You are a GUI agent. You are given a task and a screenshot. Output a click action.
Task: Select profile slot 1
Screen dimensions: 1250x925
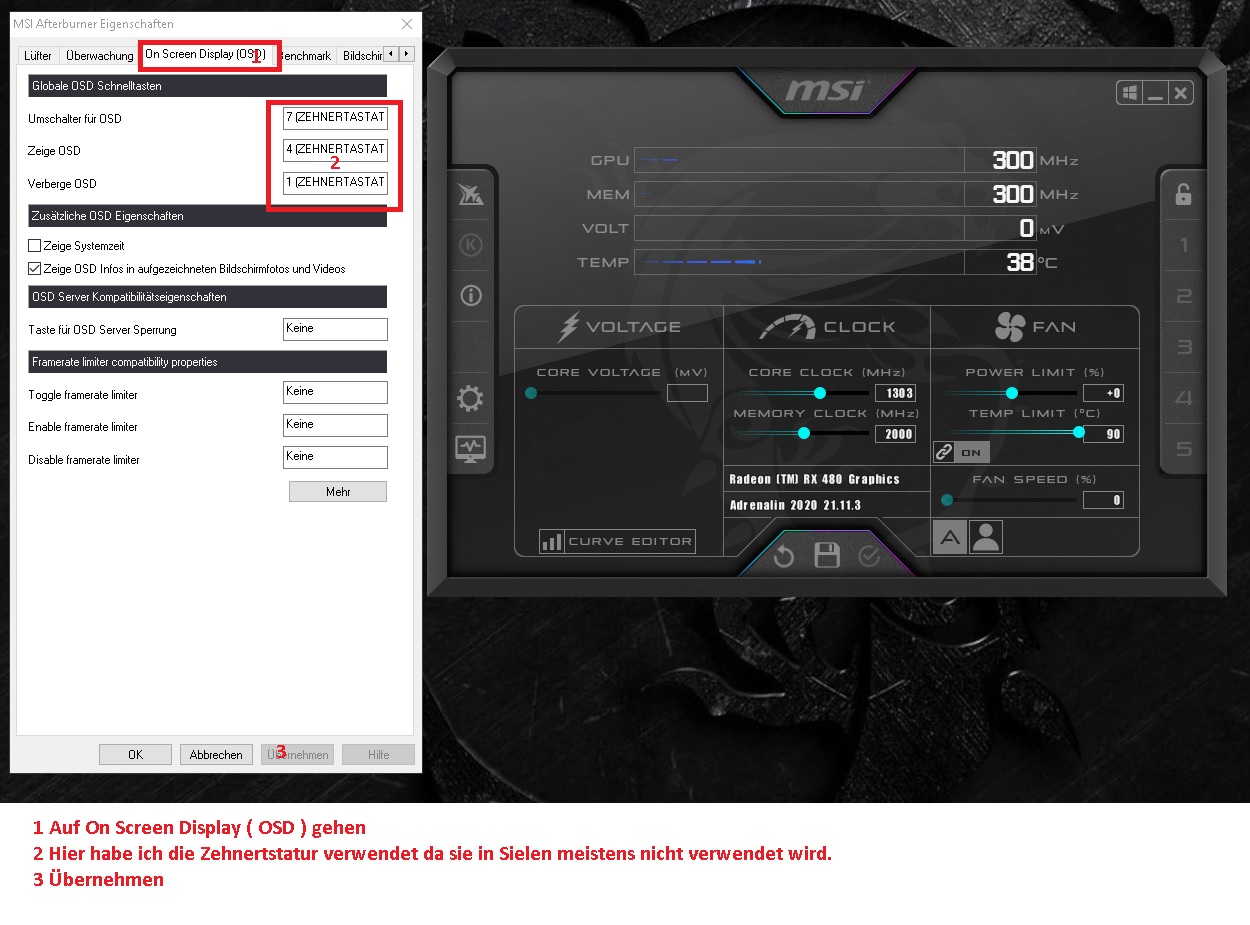click(x=1184, y=245)
